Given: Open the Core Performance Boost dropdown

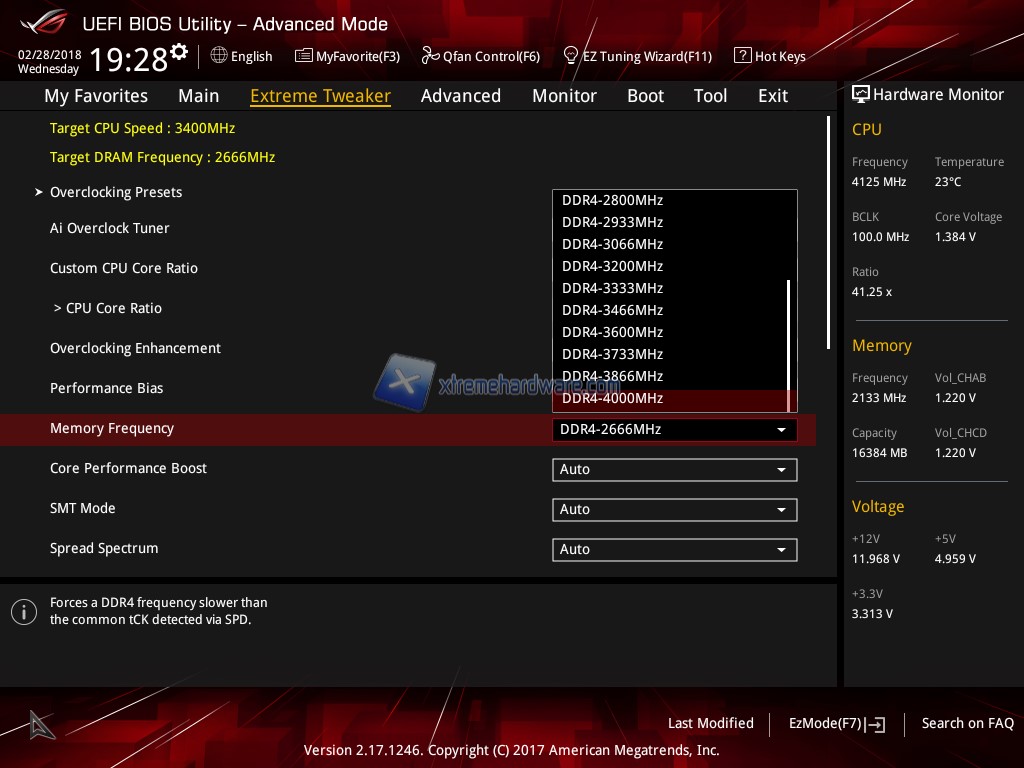Looking at the screenshot, I should [674, 469].
